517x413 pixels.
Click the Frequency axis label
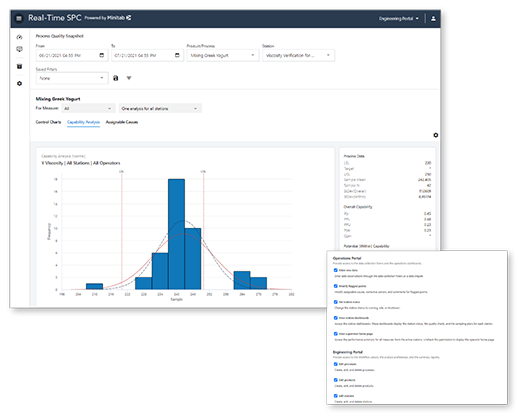49,231
